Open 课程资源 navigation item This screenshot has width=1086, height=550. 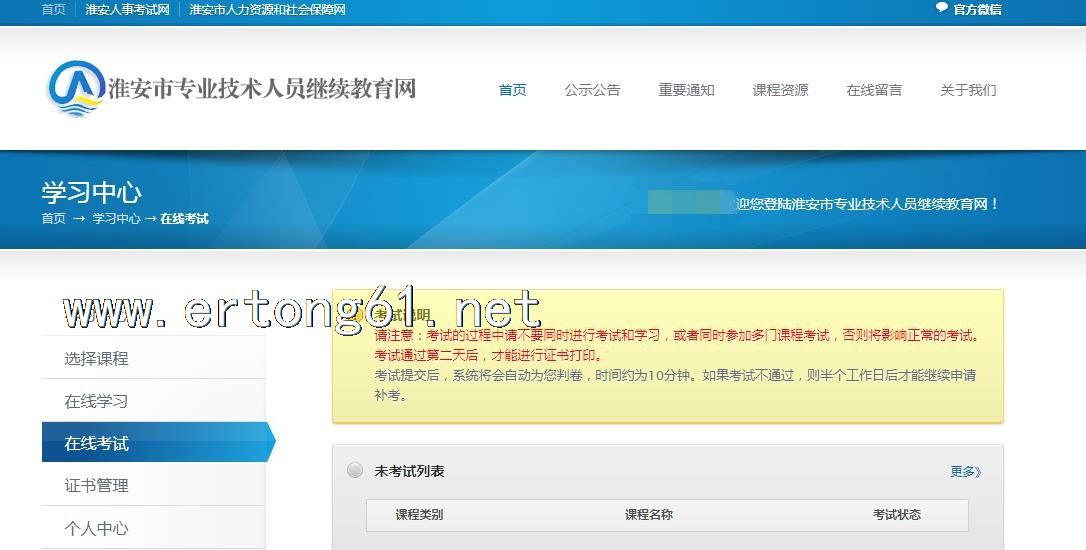pyautogui.click(x=780, y=90)
